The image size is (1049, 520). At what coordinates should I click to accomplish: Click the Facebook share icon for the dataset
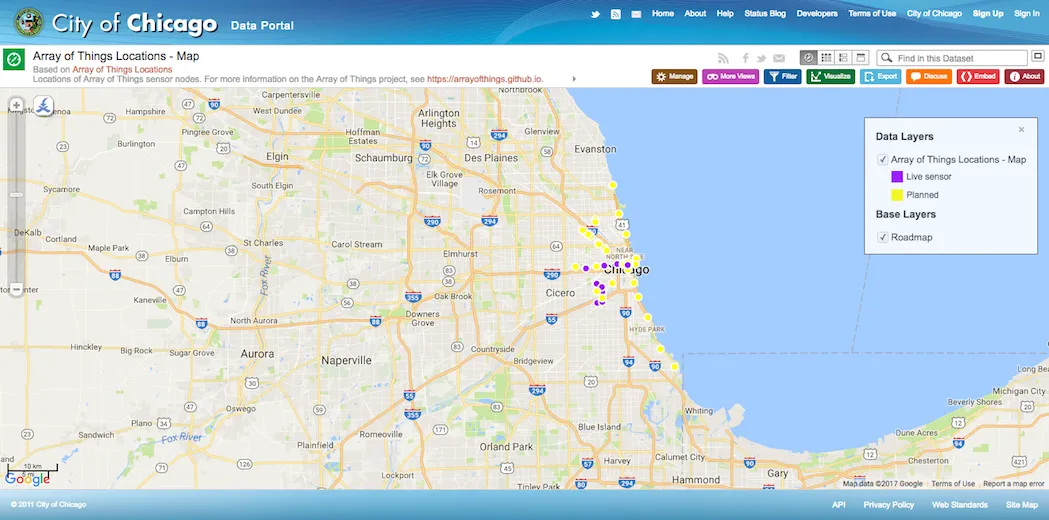(745, 59)
